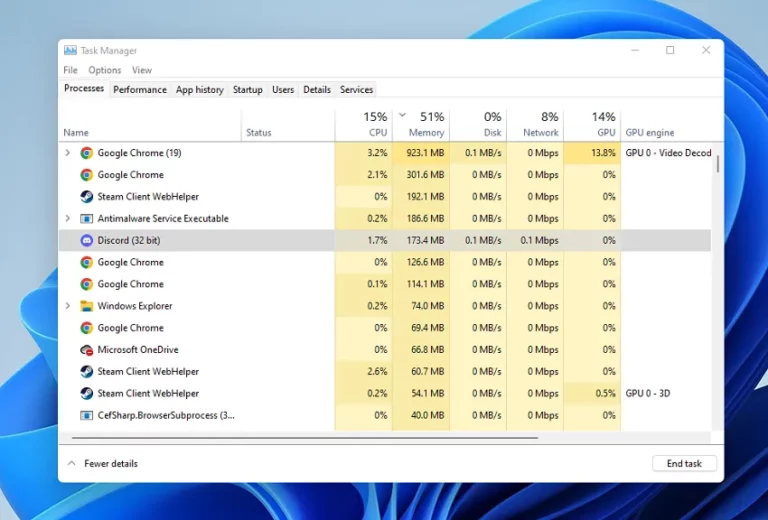Click the Windows Explorer folder icon
Screen dimensions: 768x520
87,306
